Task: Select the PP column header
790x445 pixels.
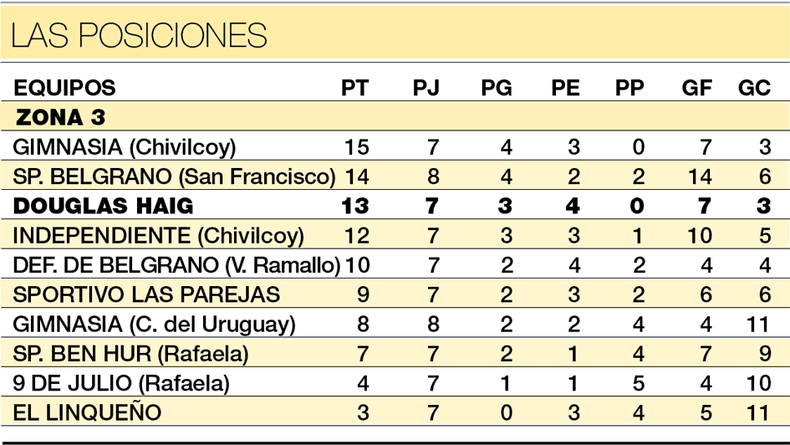Action: [629, 88]
